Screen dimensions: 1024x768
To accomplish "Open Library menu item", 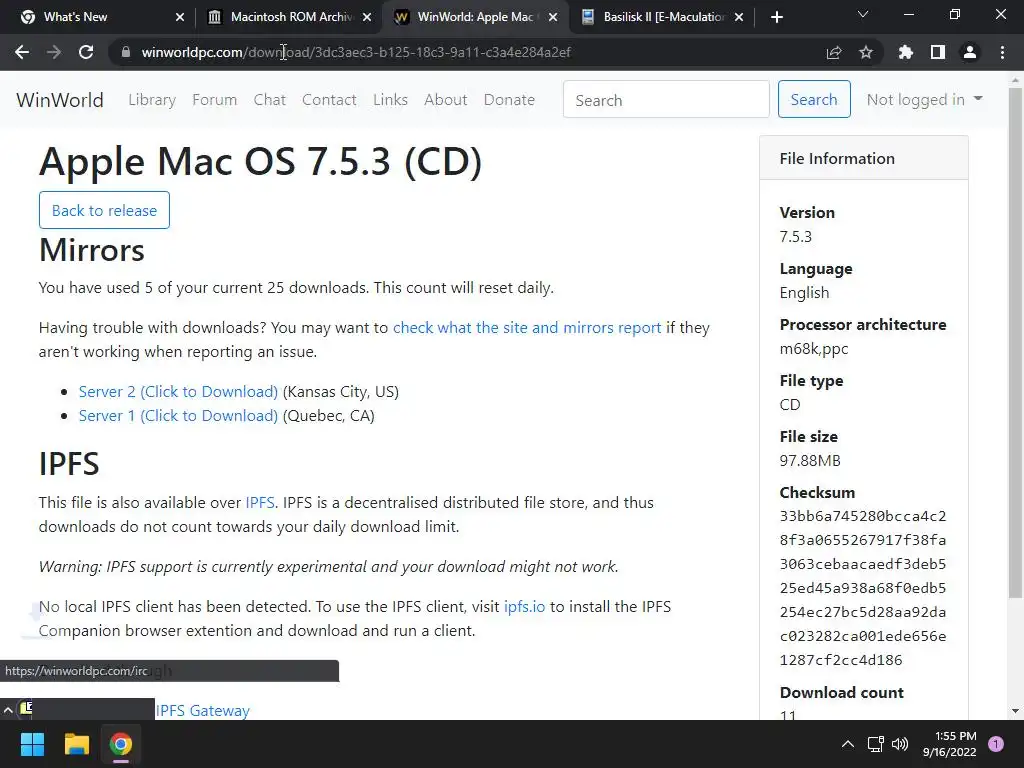I will [152, 100].
